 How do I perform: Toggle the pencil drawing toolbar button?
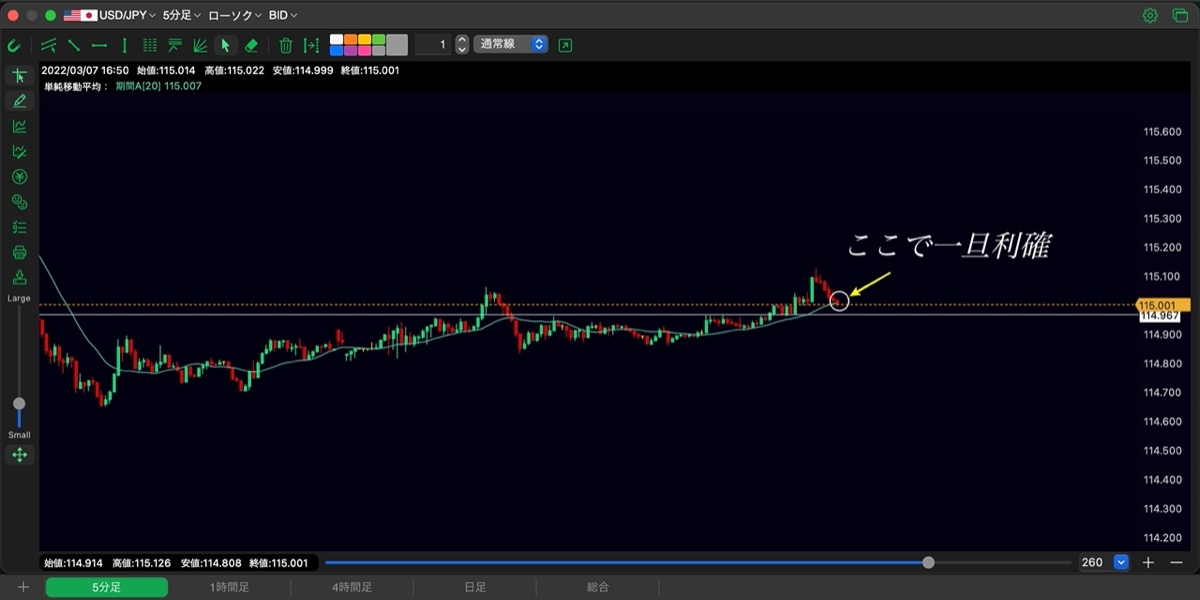[19, 101]
